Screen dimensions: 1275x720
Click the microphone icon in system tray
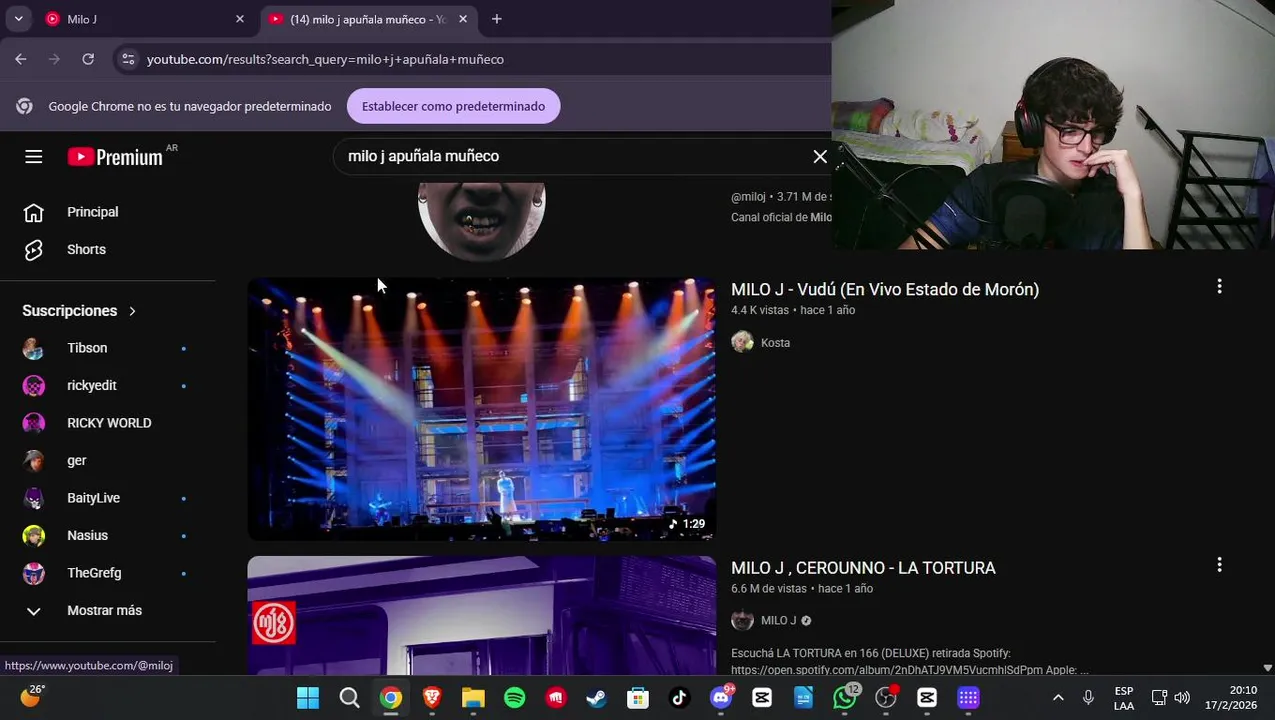click(x=1088, y=697)
